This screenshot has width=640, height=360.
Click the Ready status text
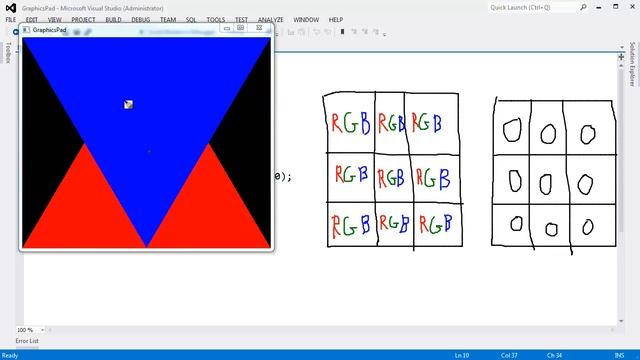click(10, 356)
